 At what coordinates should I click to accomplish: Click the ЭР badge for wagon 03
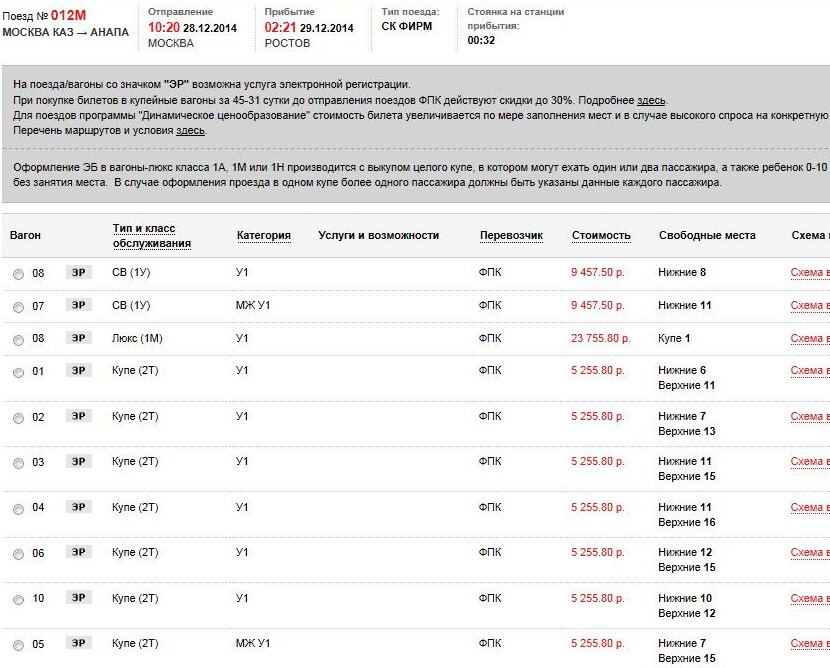[78, 461]
